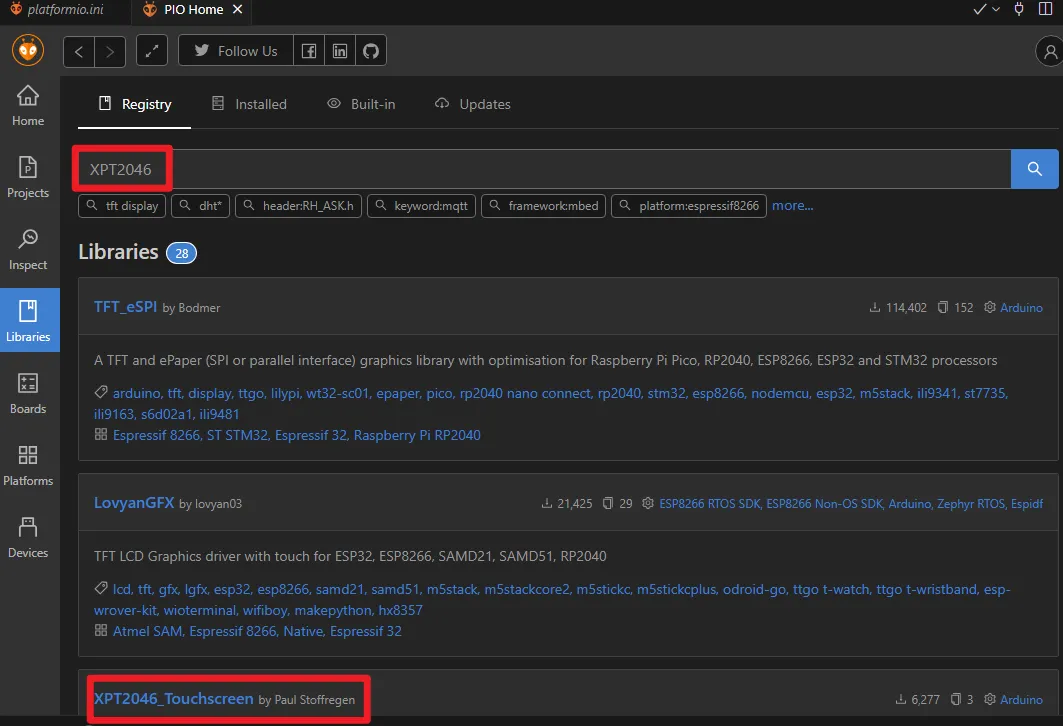Switch to the Installed tab
The height and width of the screenshot is (726, 1063).
click(x=249, y=104)
